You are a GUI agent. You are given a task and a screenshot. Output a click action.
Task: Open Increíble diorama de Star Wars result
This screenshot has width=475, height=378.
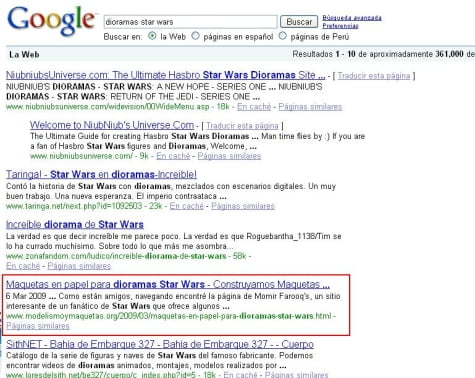[x=75, y=224]
